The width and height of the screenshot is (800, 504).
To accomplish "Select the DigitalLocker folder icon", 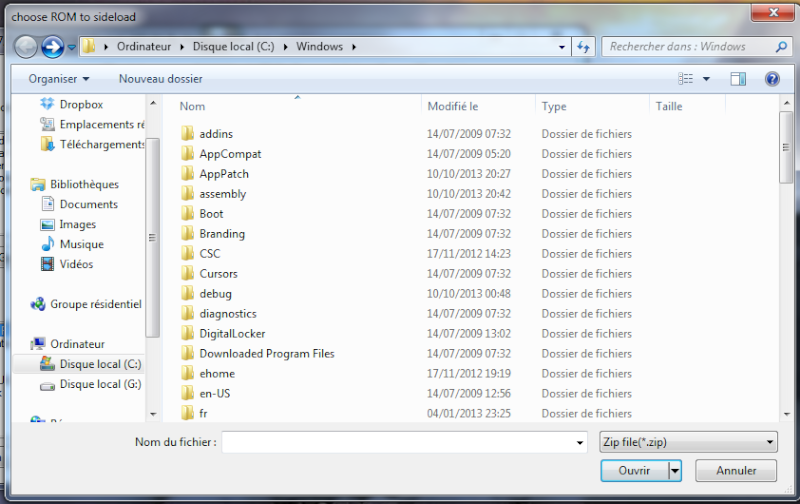I will [x=187, y=333].
